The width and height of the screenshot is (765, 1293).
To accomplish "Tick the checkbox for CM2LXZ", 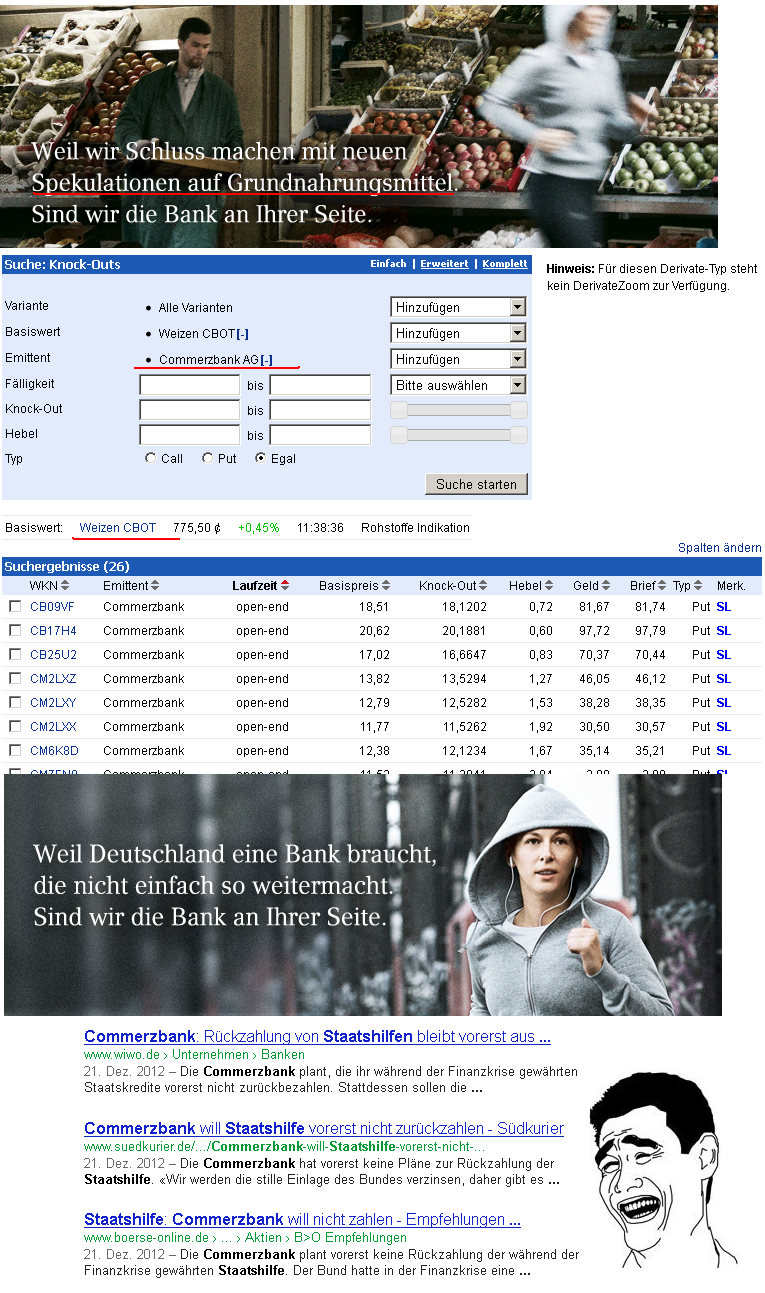I will coord(15,679).
